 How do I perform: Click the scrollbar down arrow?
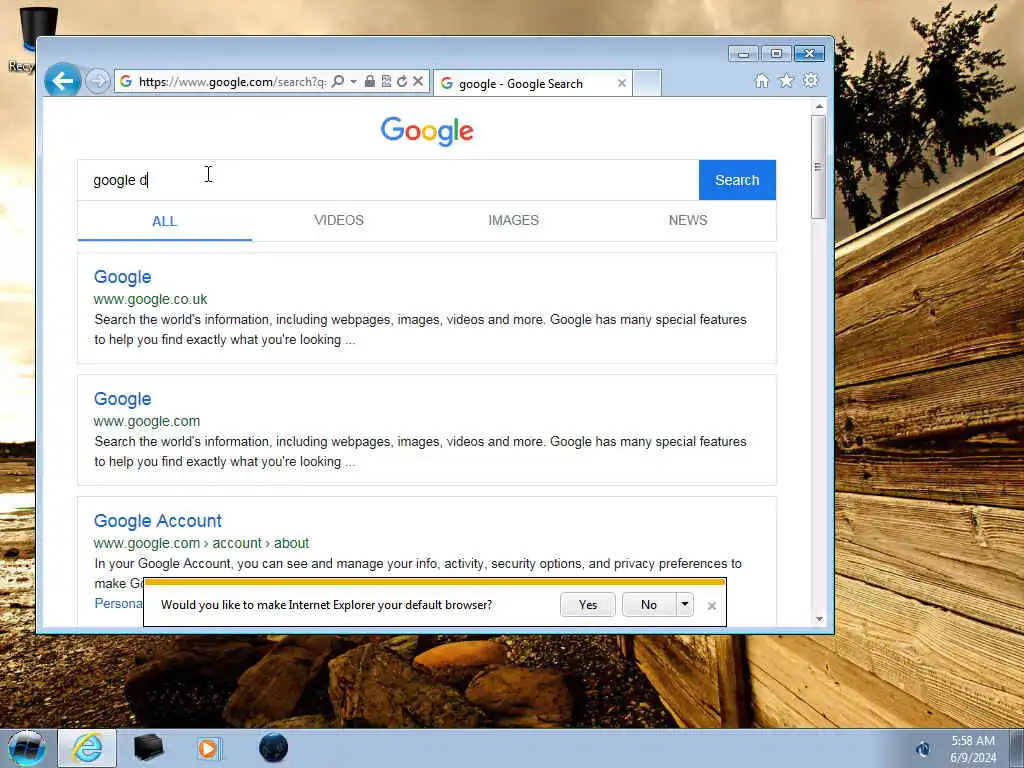(x=819, y=619)
